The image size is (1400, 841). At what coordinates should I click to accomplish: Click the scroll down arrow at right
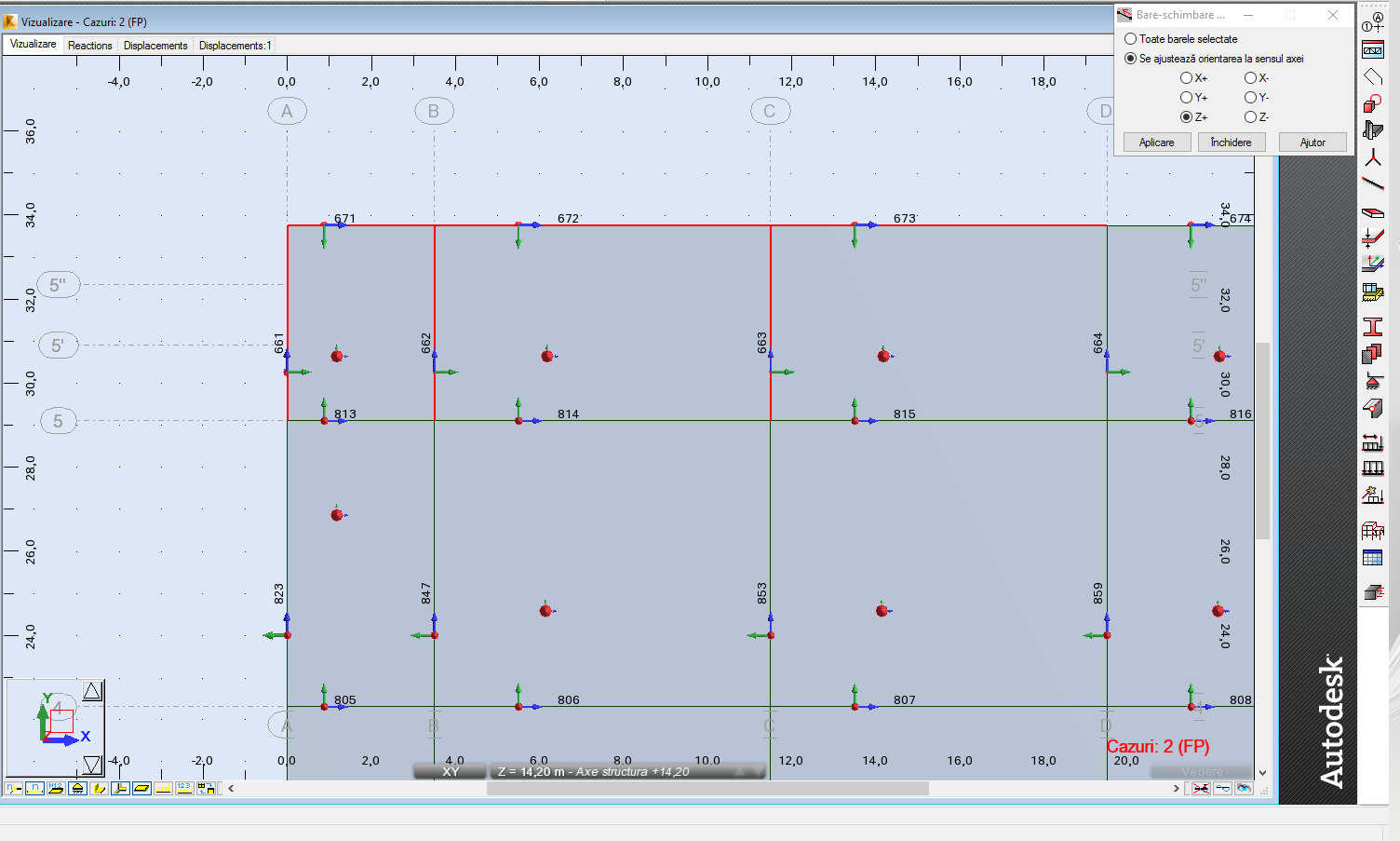(1263, 772)
